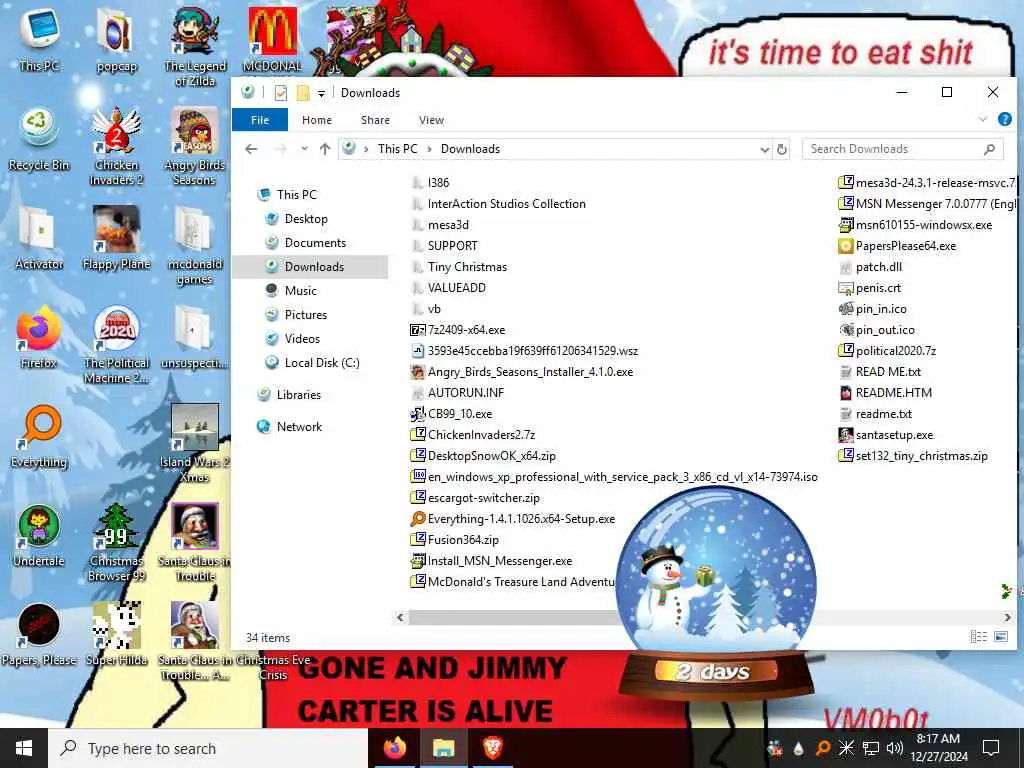Launch Angry Birds Seasons shortcut
This screenshot has height=768, width=1024.
pyautogui.click(x=195, y=146)
